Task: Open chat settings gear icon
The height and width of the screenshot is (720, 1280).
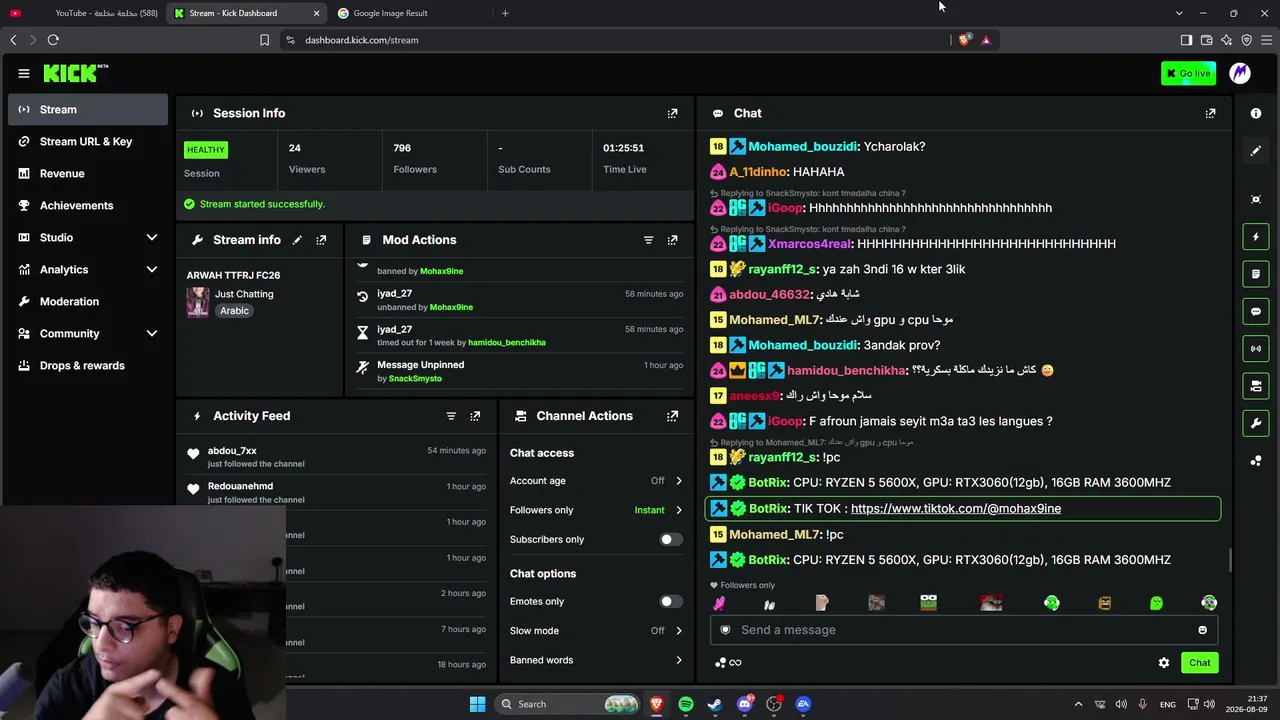Action: [x=1164, y=662]
